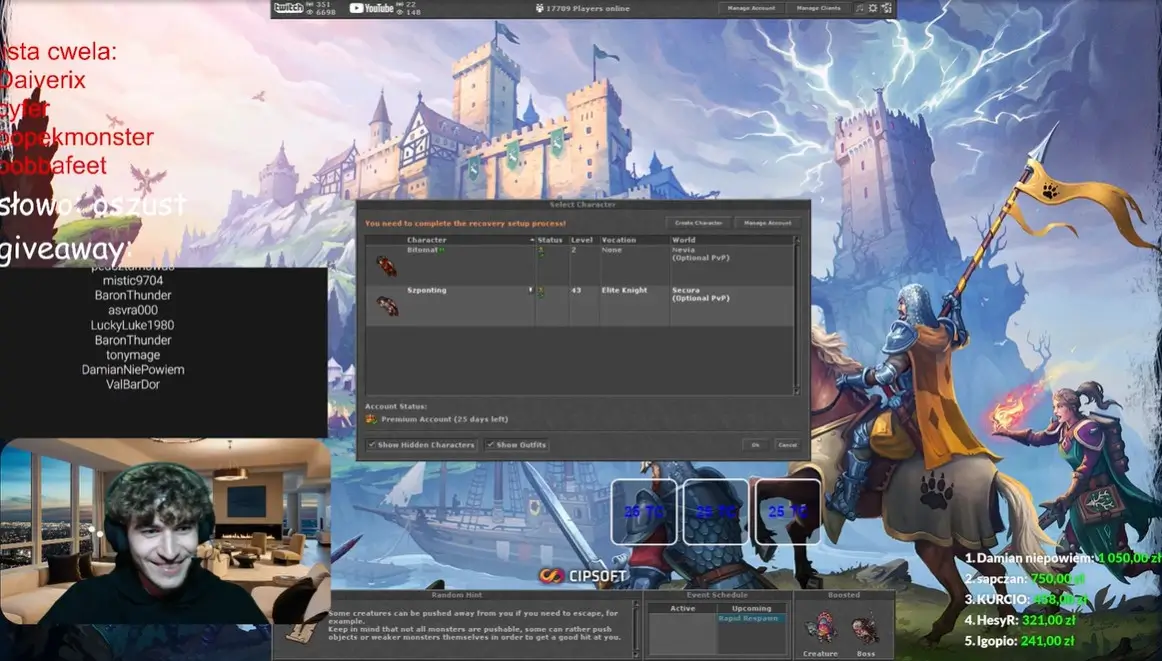The height and width of the screenshot is (661, 1162).
Task: Click the character list scrollbar up arrow
Action: coord(797,240)
